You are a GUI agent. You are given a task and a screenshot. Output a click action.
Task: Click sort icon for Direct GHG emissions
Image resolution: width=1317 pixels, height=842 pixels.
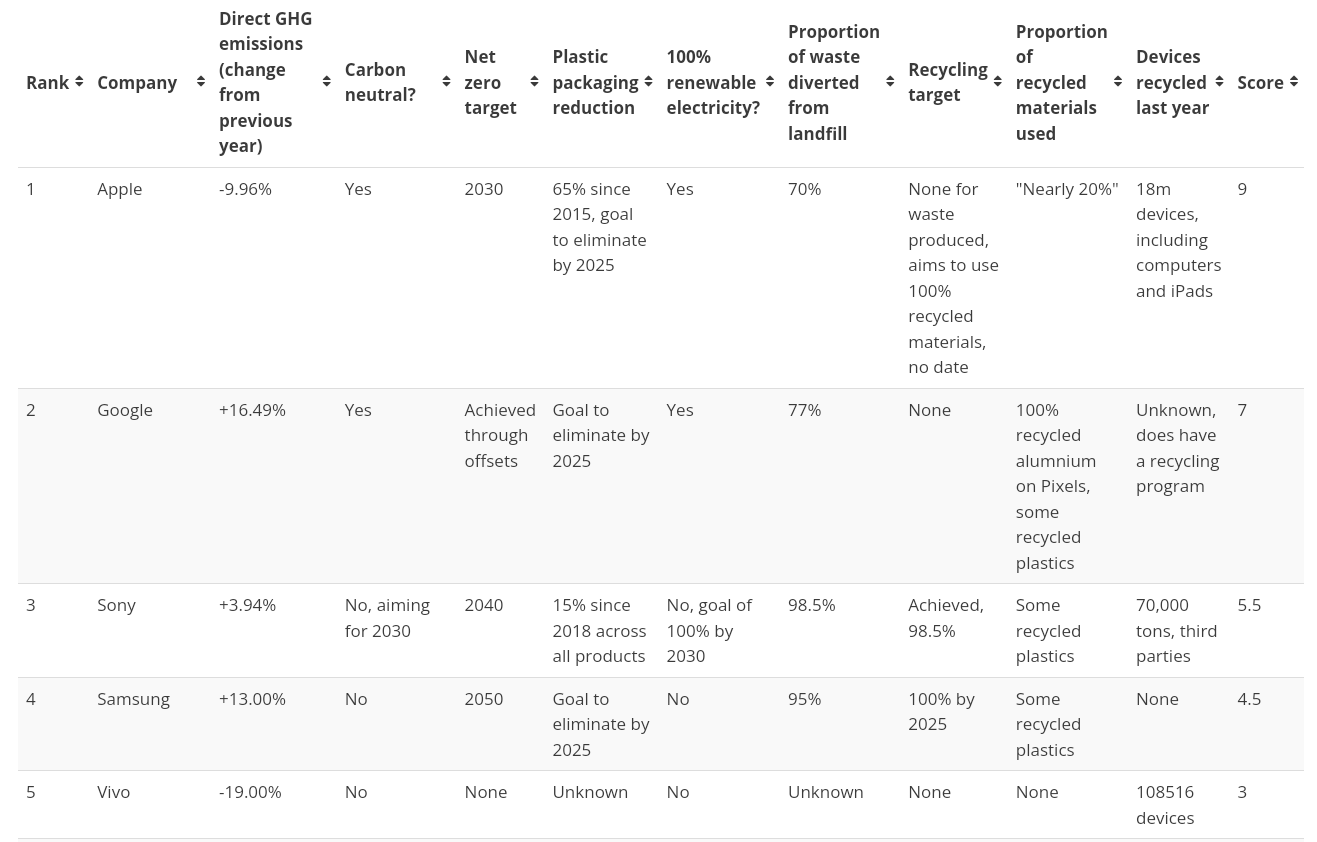click(x=326, y=82)
